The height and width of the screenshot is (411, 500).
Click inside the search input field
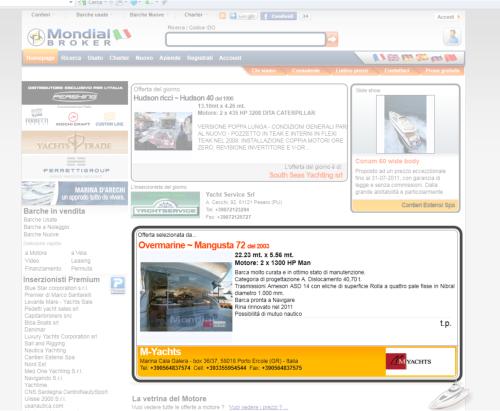(245, 39)
